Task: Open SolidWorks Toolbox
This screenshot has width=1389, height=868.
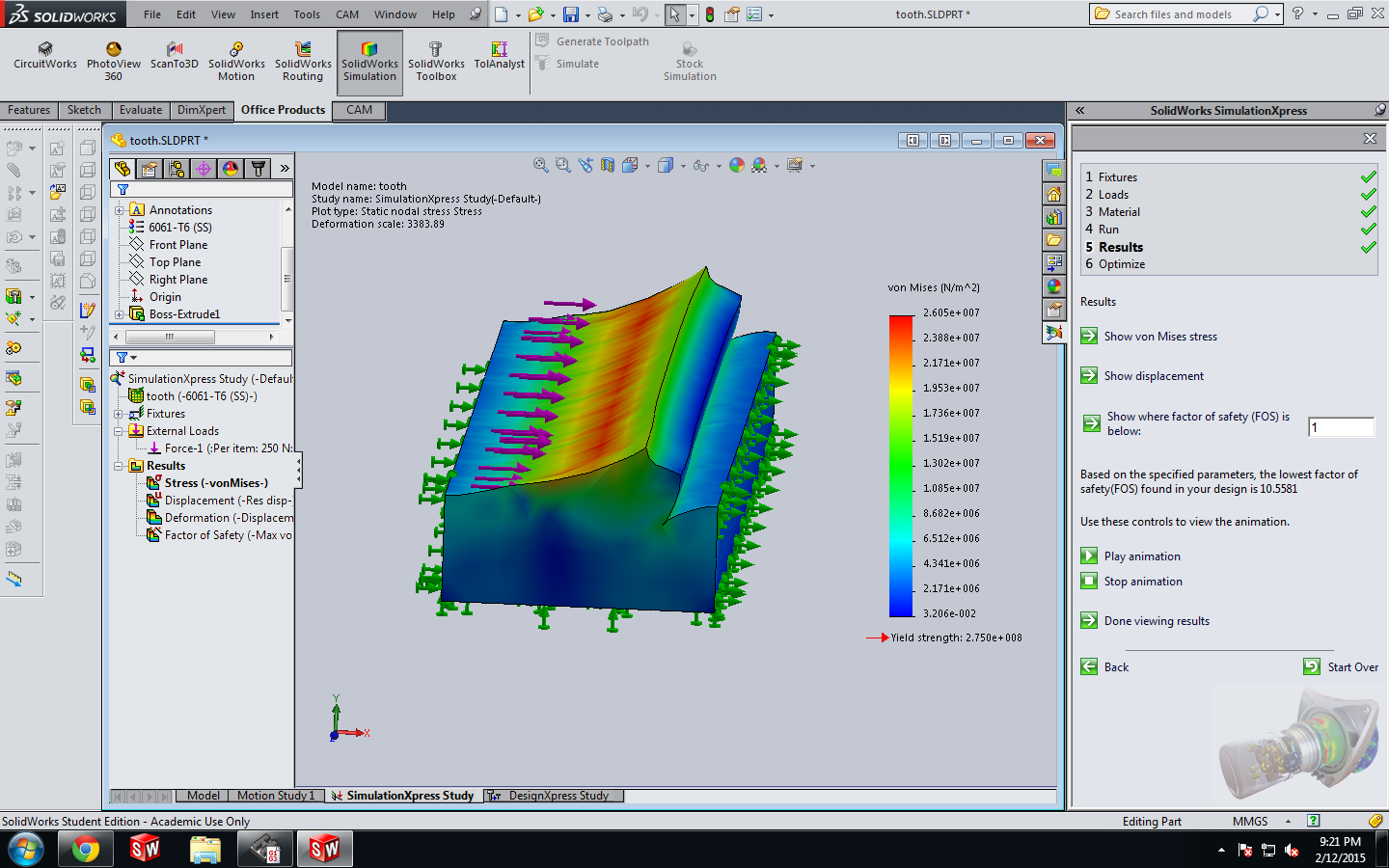Action: coord(436,62)
